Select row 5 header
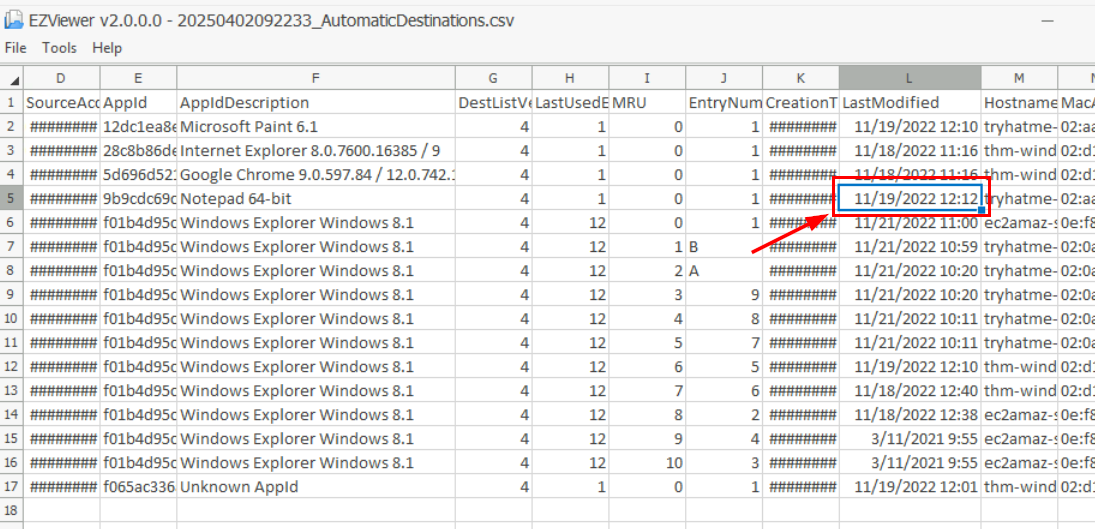The height and width of the screenshot is (529, 1095). point(12,199)
